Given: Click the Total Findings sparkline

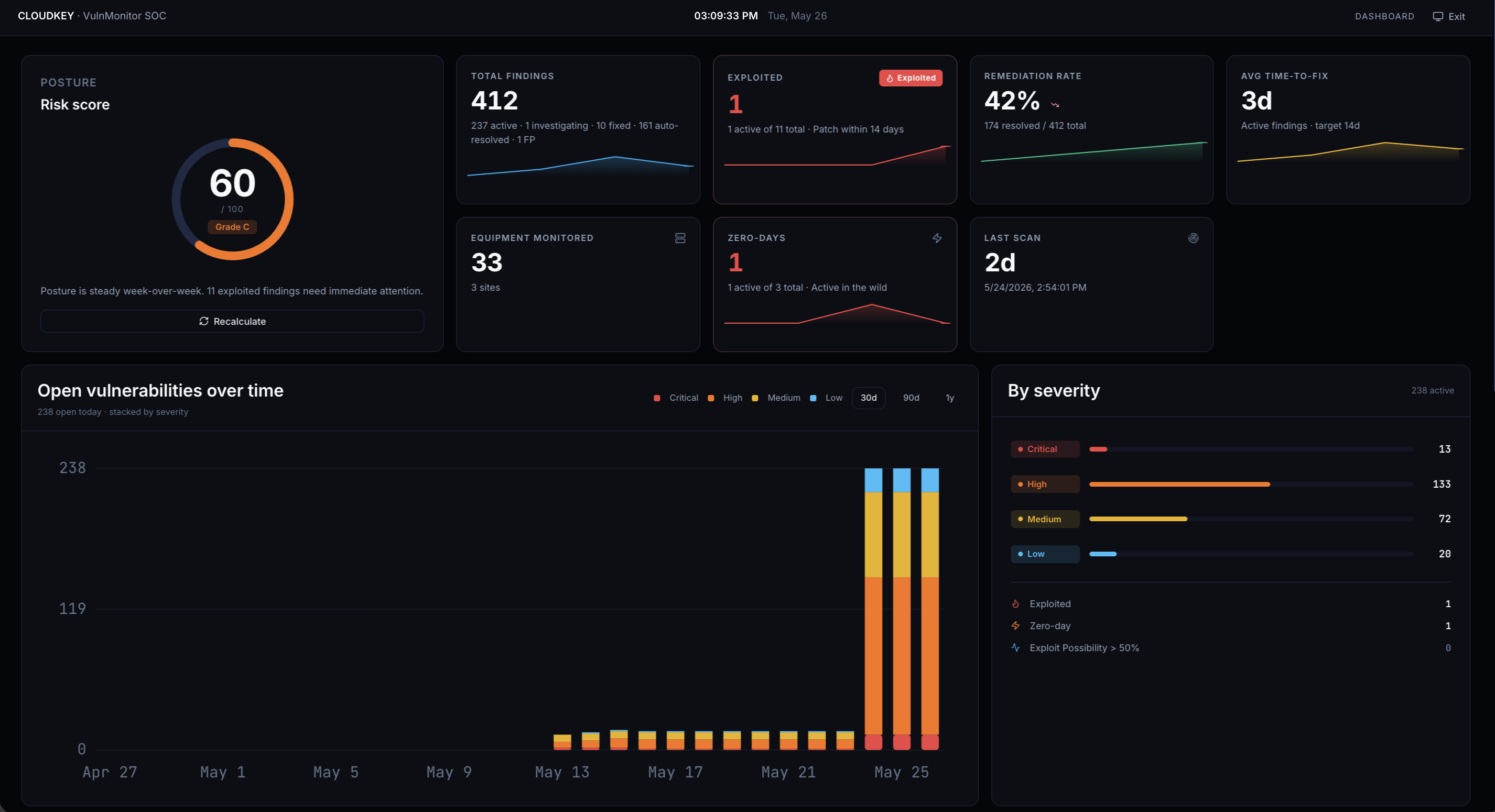Looking at the screenshot, I should [x=580, y=166].
